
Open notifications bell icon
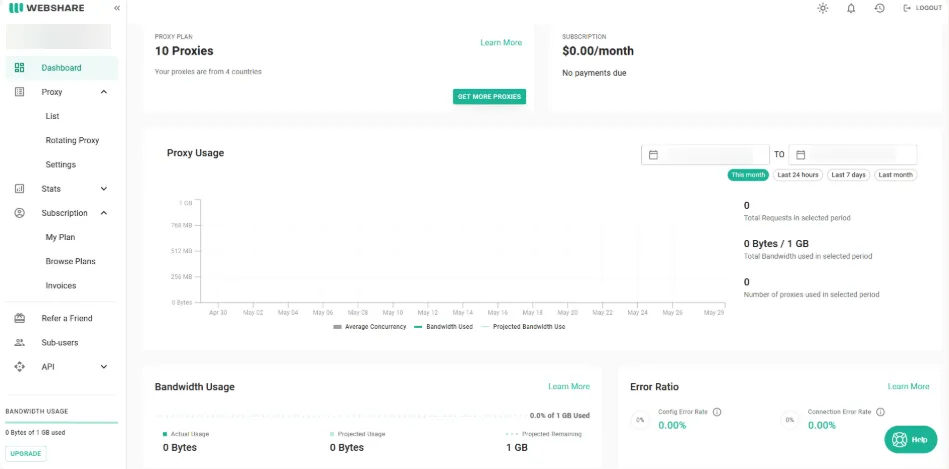click(x=851, y=8)
